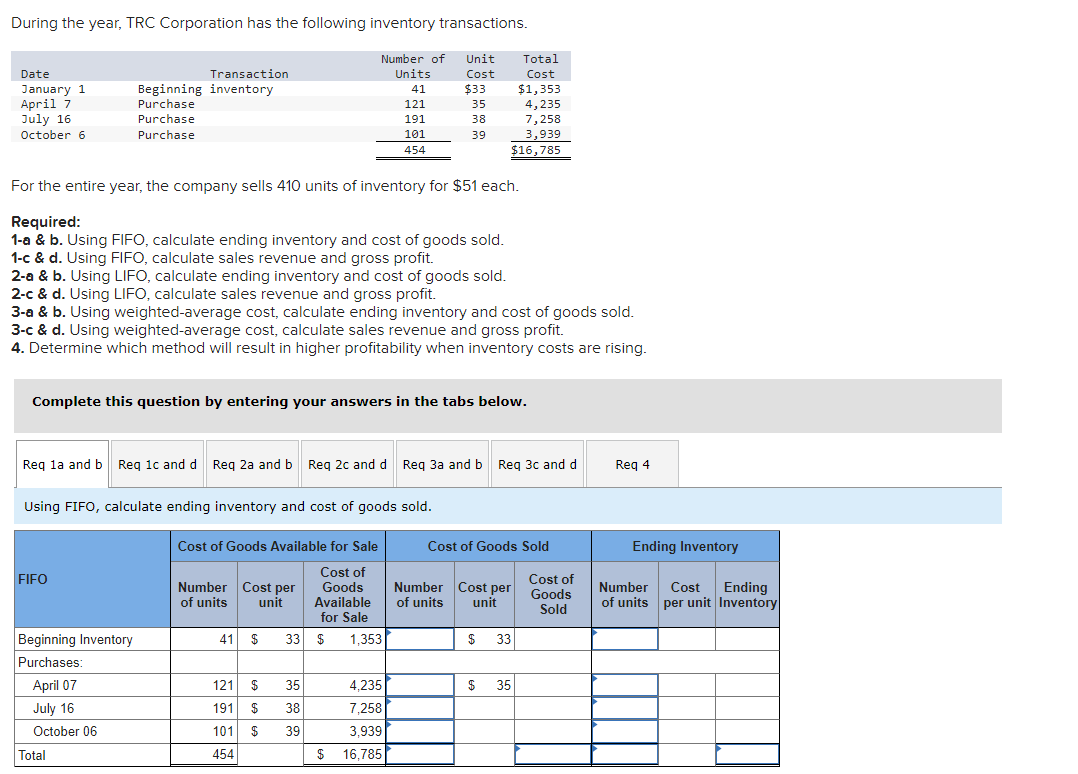Select Total row Ending Inventory amount field
Screen dimensions: 1078x774
(x=747, y=755)
